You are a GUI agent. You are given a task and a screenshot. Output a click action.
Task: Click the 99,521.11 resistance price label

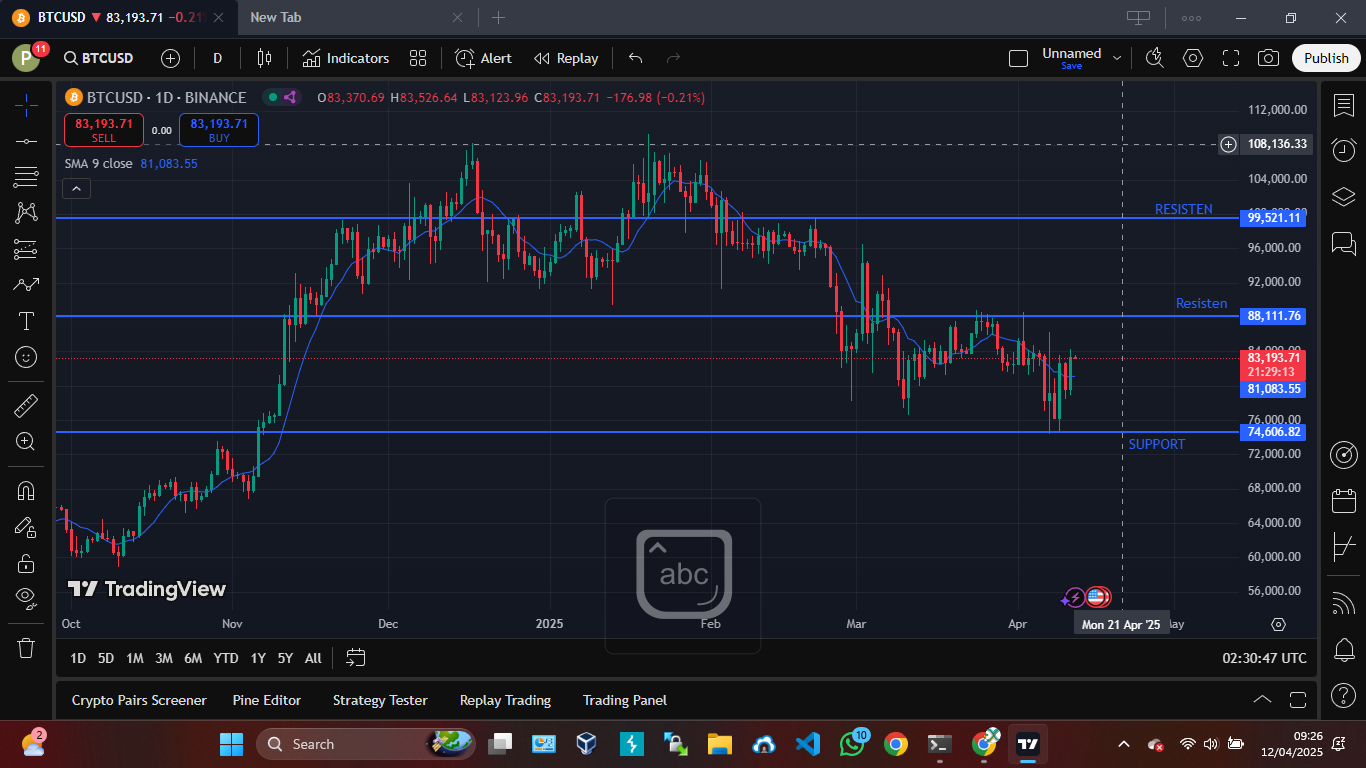(x=1274, y=217)
